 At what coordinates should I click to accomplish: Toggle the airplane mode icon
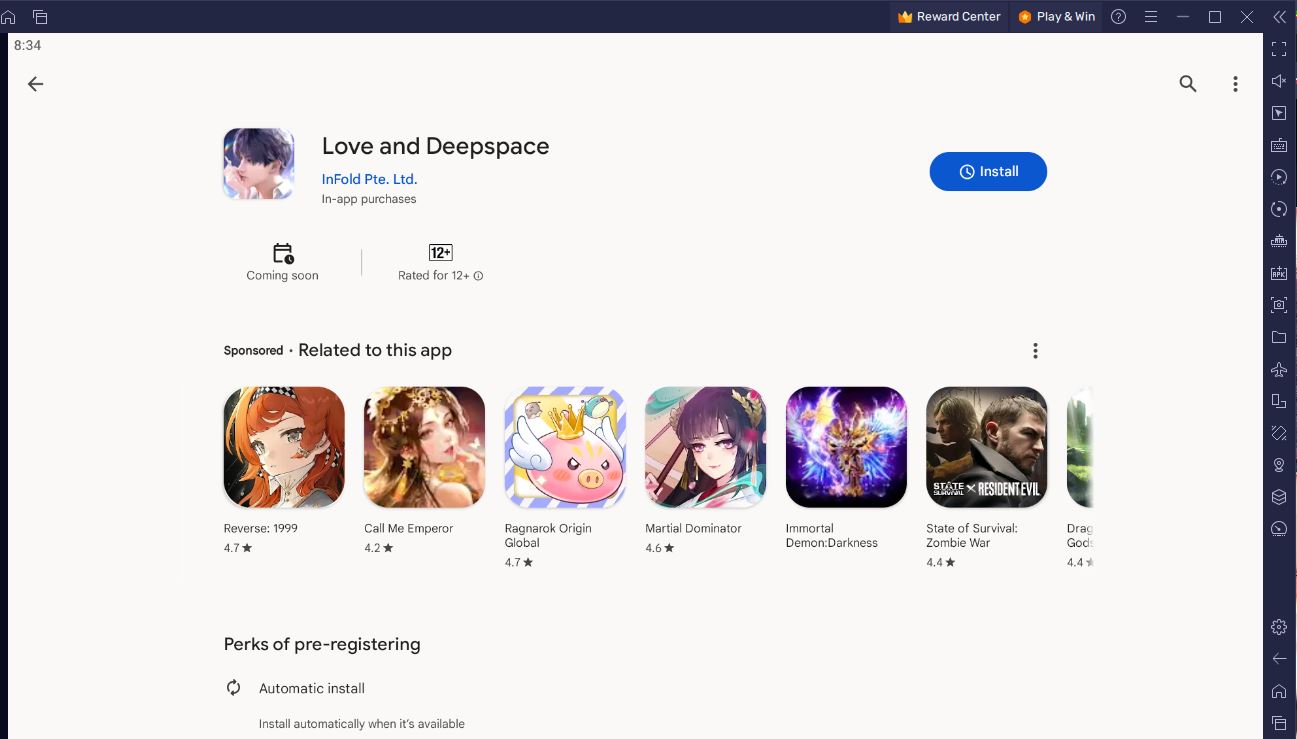click(1279, 369)
